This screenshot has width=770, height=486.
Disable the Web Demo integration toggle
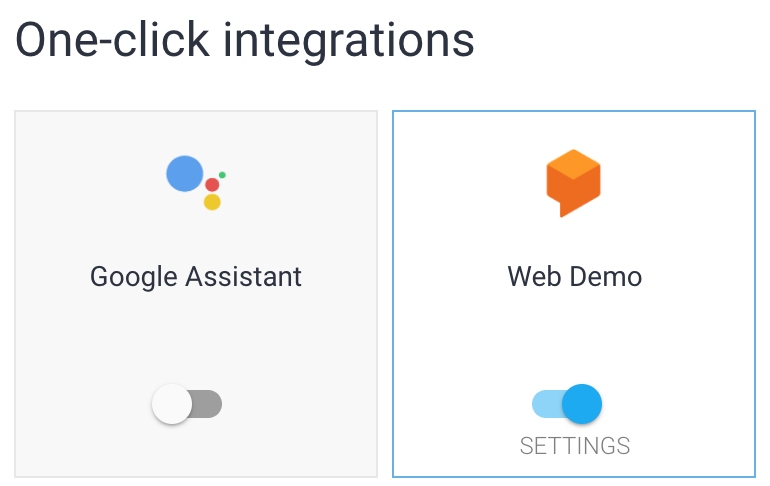pyautogui.click(x=567, y=404)
